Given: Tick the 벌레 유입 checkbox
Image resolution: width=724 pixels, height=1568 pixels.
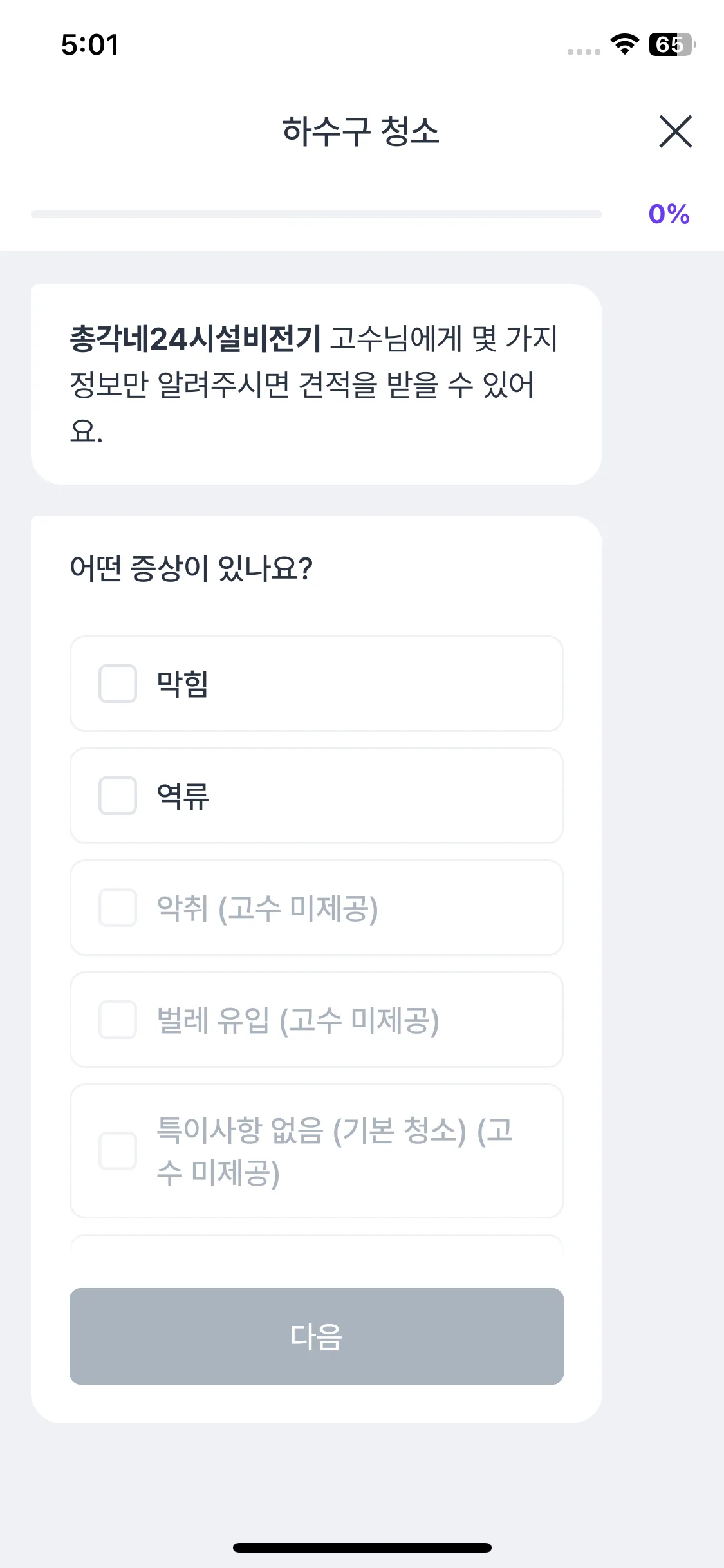Looking at the screenshot, I should 118,1020.
